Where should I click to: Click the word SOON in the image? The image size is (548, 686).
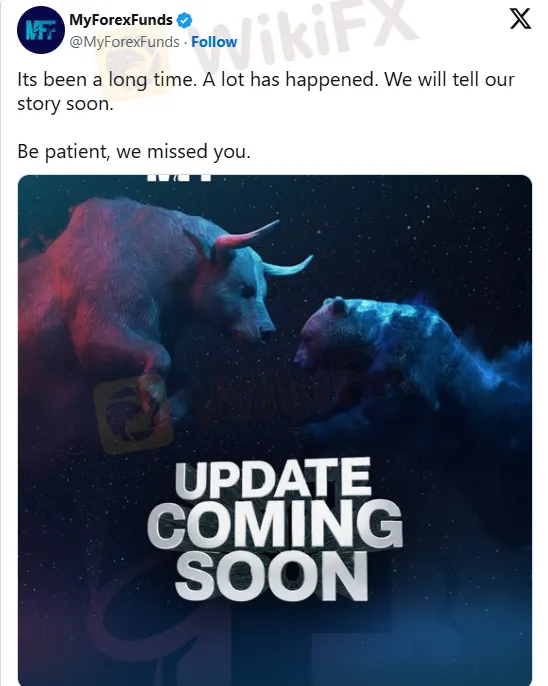pos(271,575)
